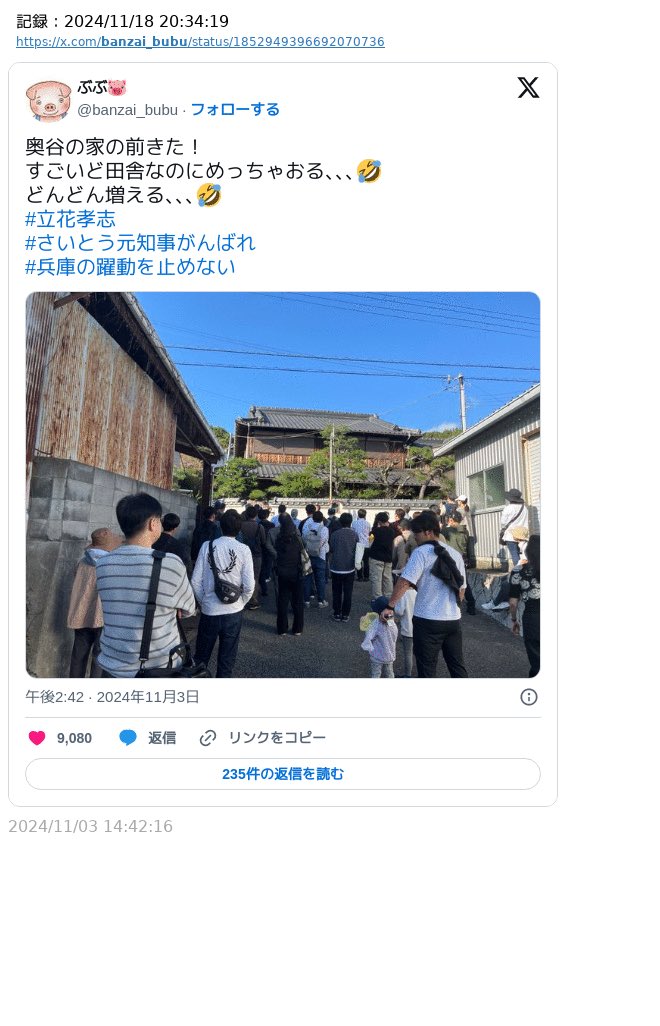Viewport: 660px width, 1026px height.
Task: Click the pink heart like icon
Action: click(37, 738)
